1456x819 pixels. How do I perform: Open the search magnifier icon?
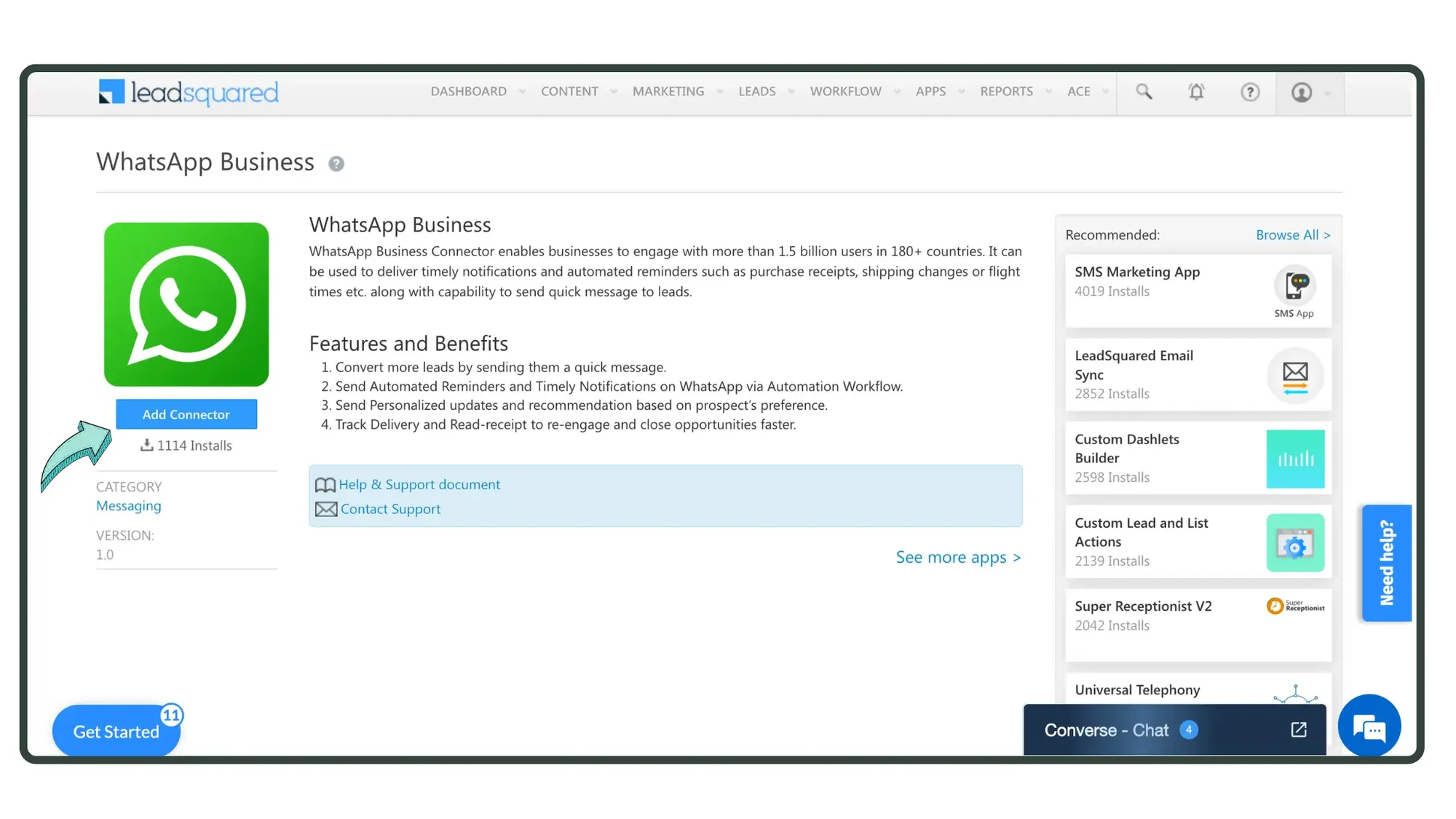1144,92
